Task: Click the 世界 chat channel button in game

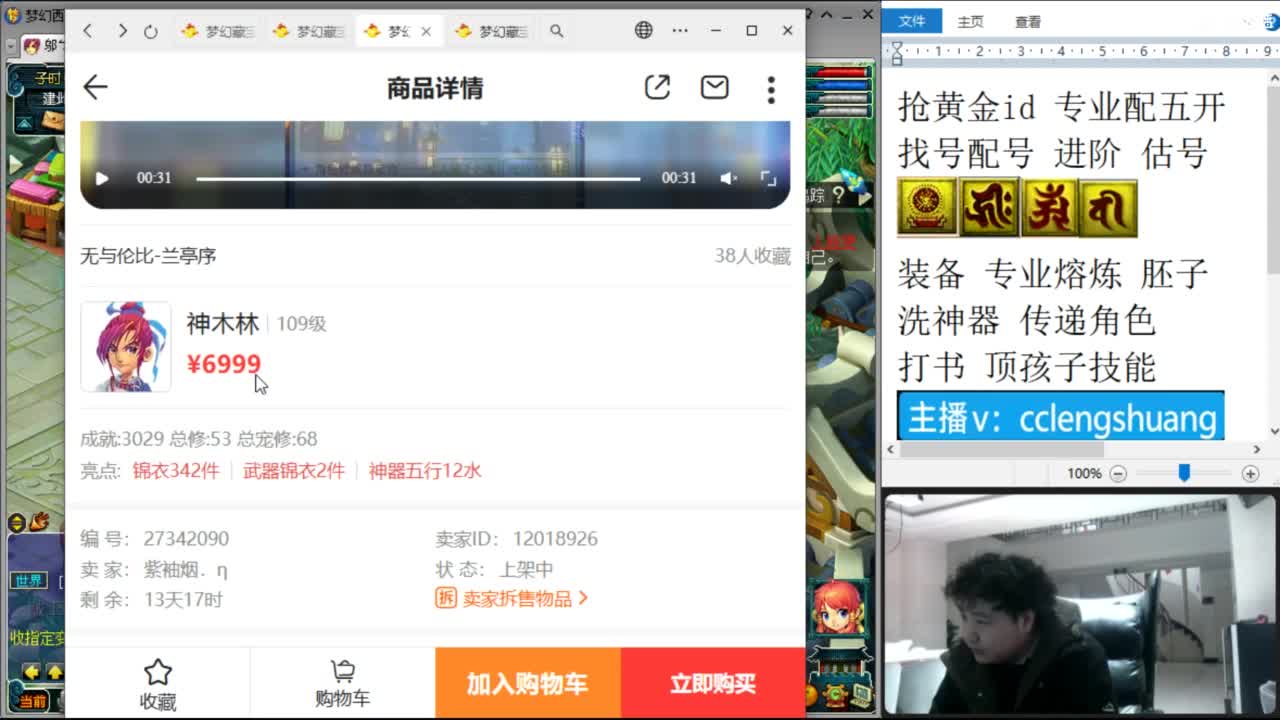Action: click(x=28, y=580)
